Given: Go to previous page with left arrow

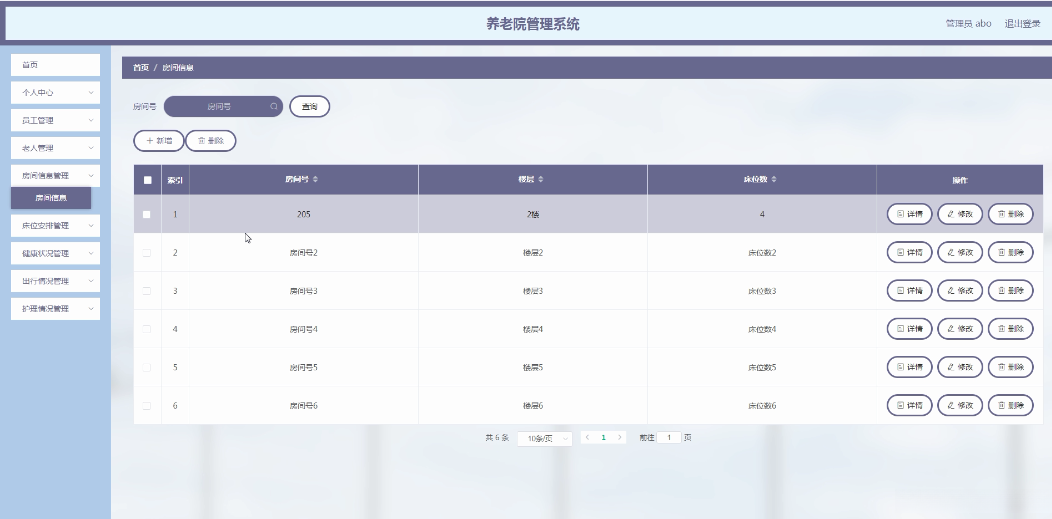Looking at the screenshot, I should 588,438.
